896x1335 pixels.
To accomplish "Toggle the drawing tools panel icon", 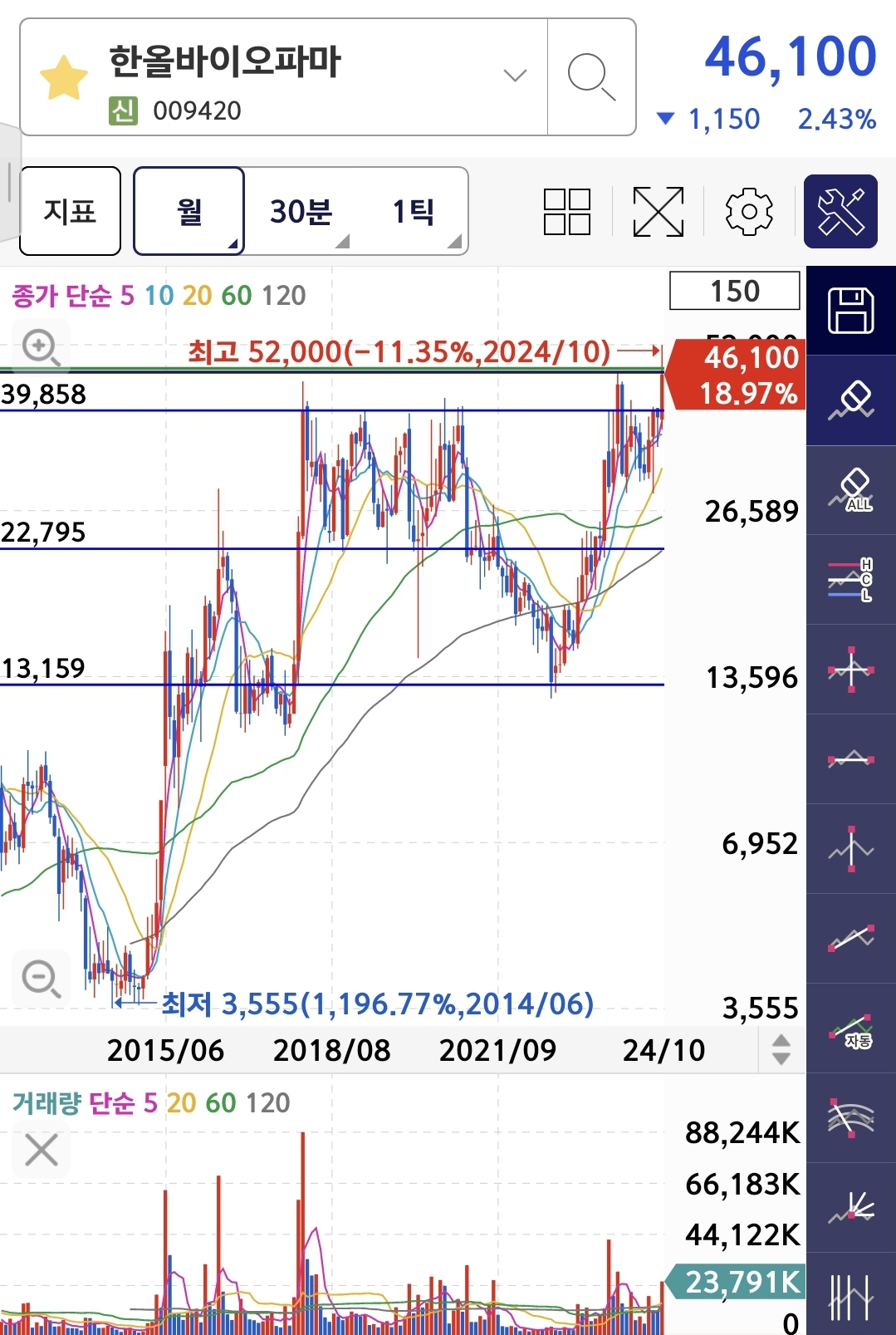I will (x=840, y=211).
